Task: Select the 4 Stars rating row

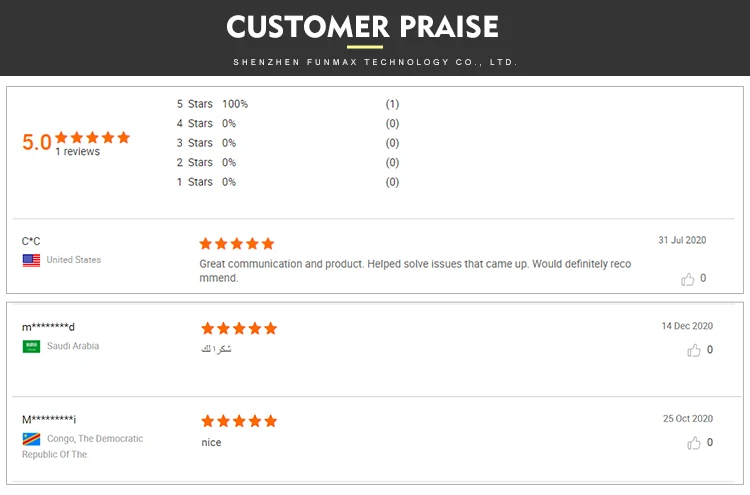Action: click(287, 124)
